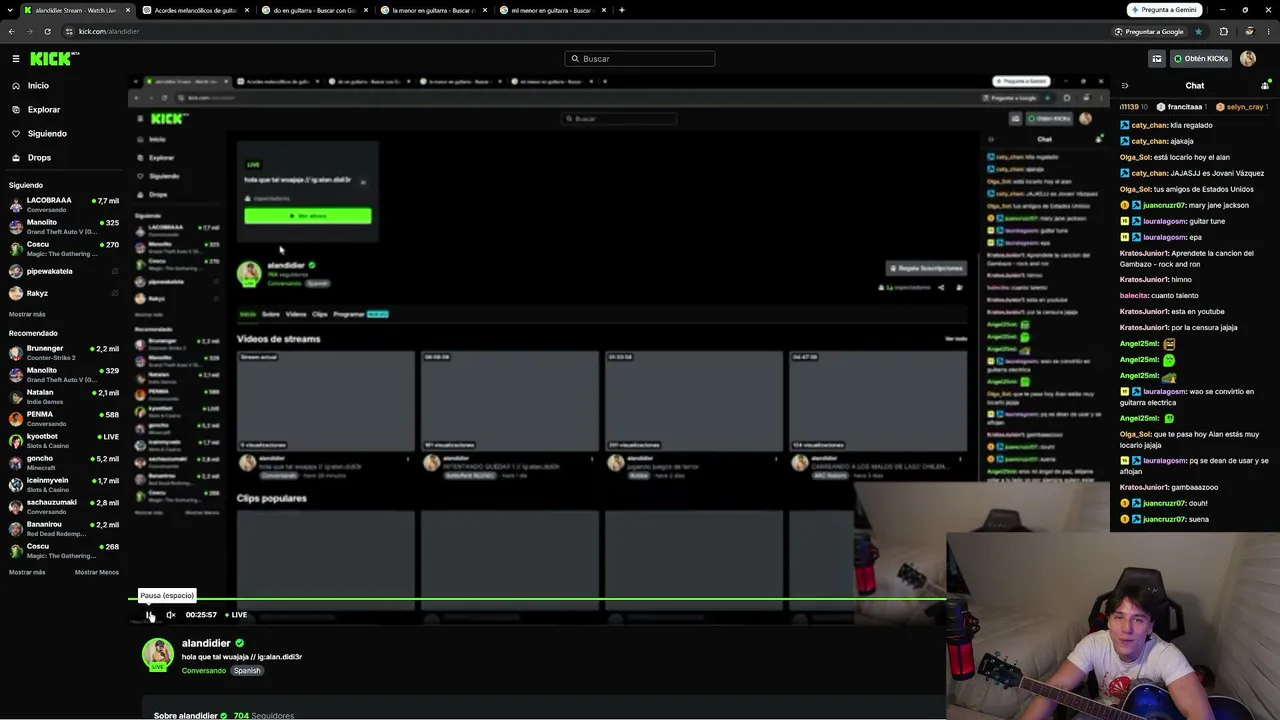This screenshot has width=1280, height=720.
Task: Toggle the stream mute speaker
Action: click(x=171, y=615)
